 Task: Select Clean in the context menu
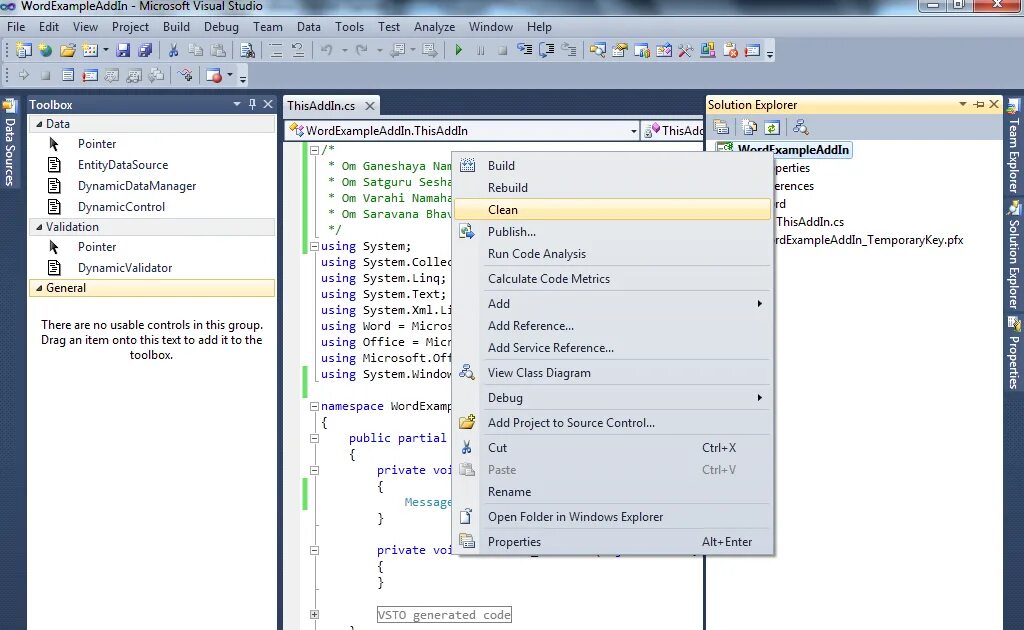point(613,210)
